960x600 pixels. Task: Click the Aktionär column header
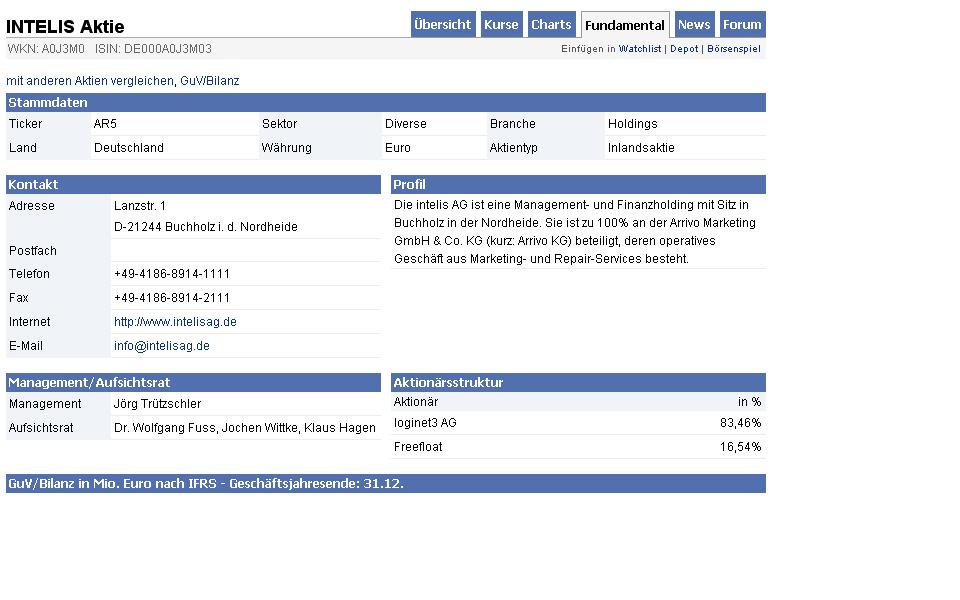point(416,402)
